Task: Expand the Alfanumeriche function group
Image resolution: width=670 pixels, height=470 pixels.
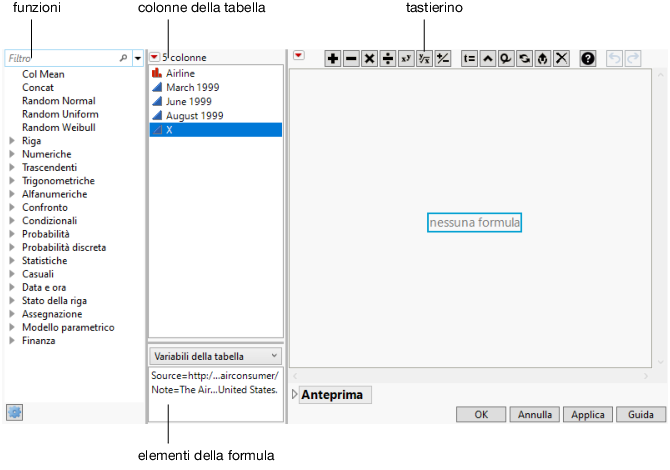Action: point(12,194)
